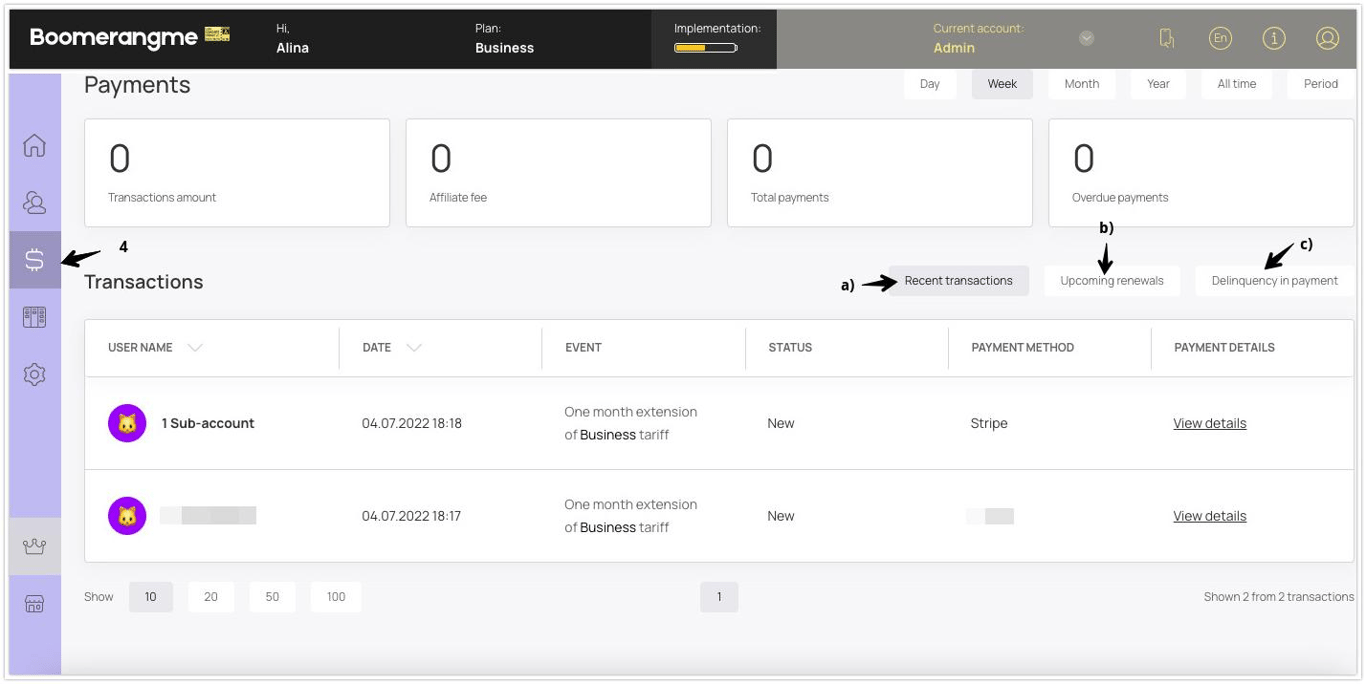Select the Week period filter
The image size is (1366, 684).
click(1002, 84)
